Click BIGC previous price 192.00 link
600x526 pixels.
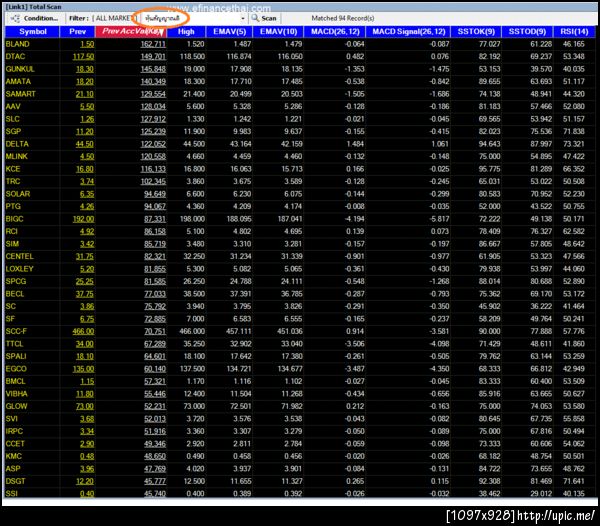coord(83,219)
